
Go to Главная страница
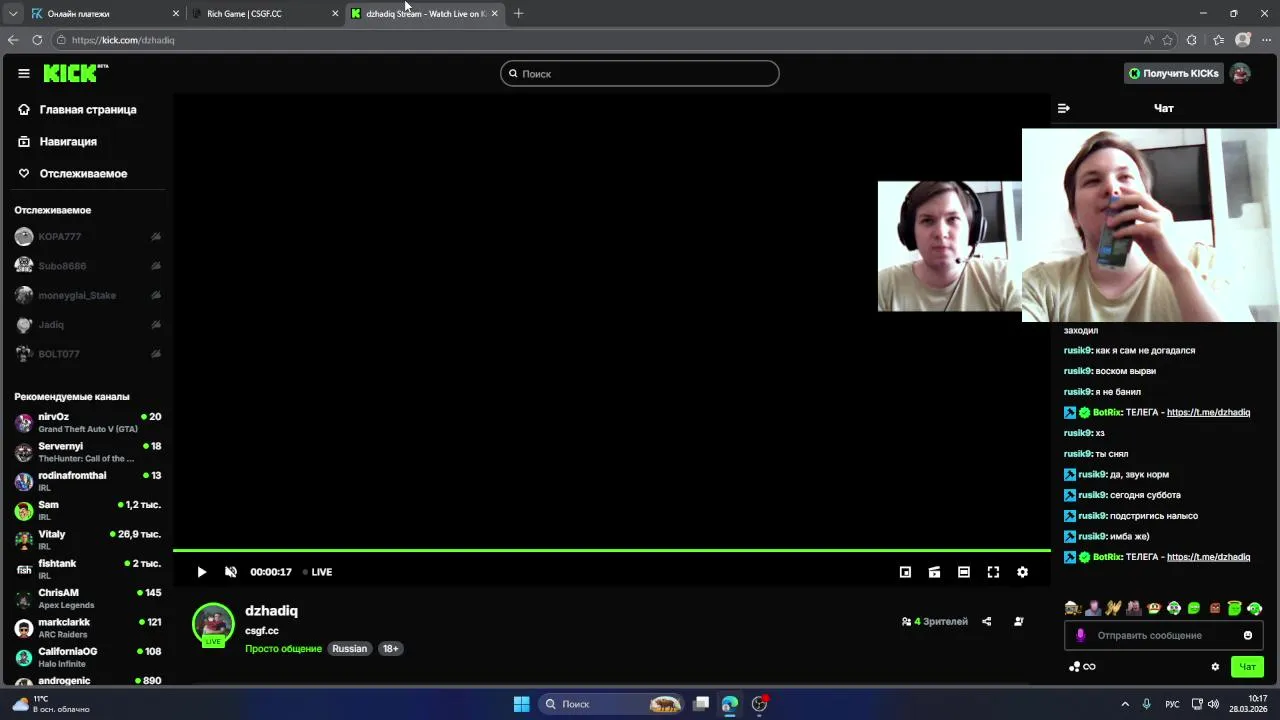tap(78, 110)
